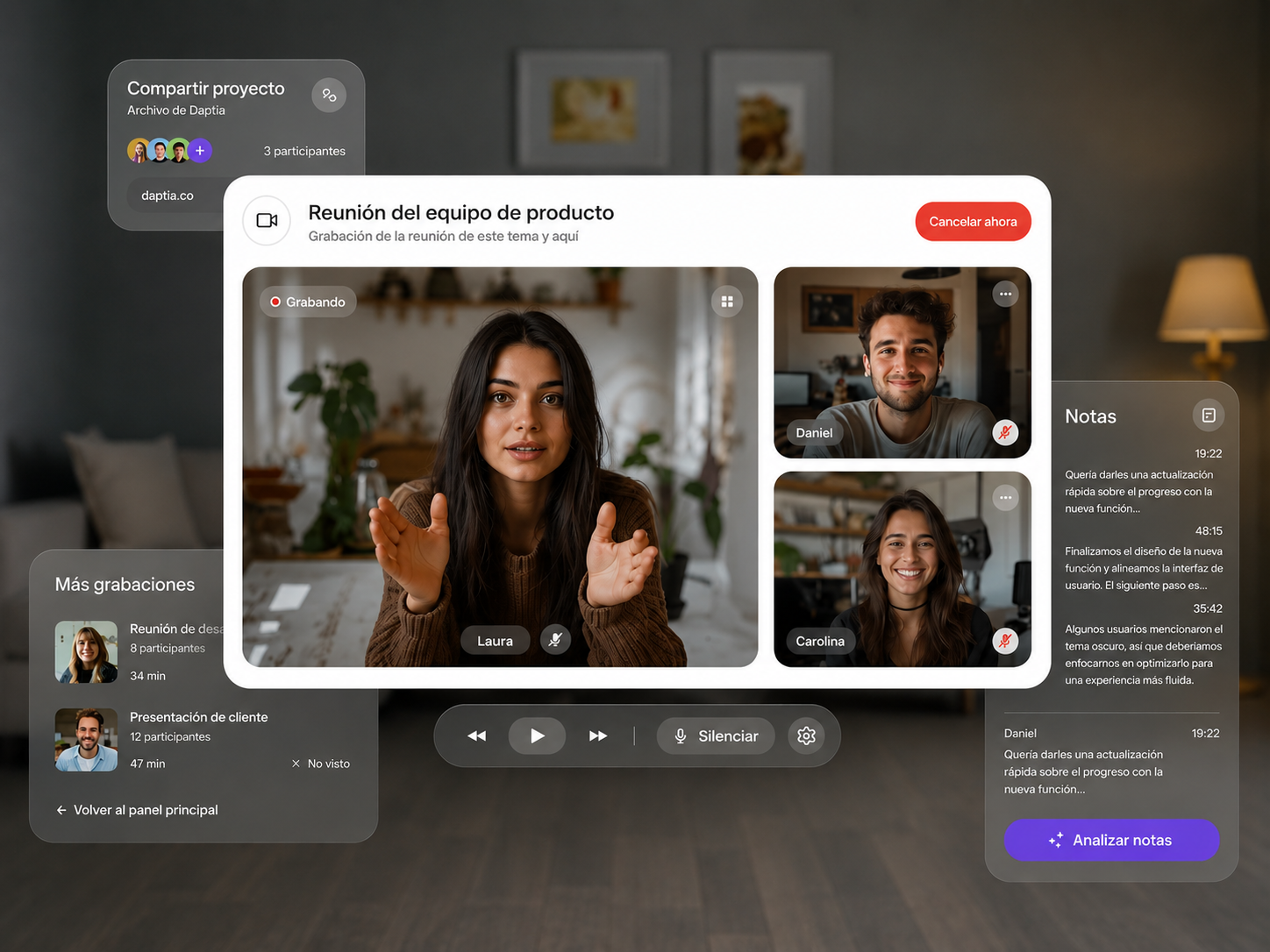
Task: Select the Presentación de cliente recording
Action: 203,740
